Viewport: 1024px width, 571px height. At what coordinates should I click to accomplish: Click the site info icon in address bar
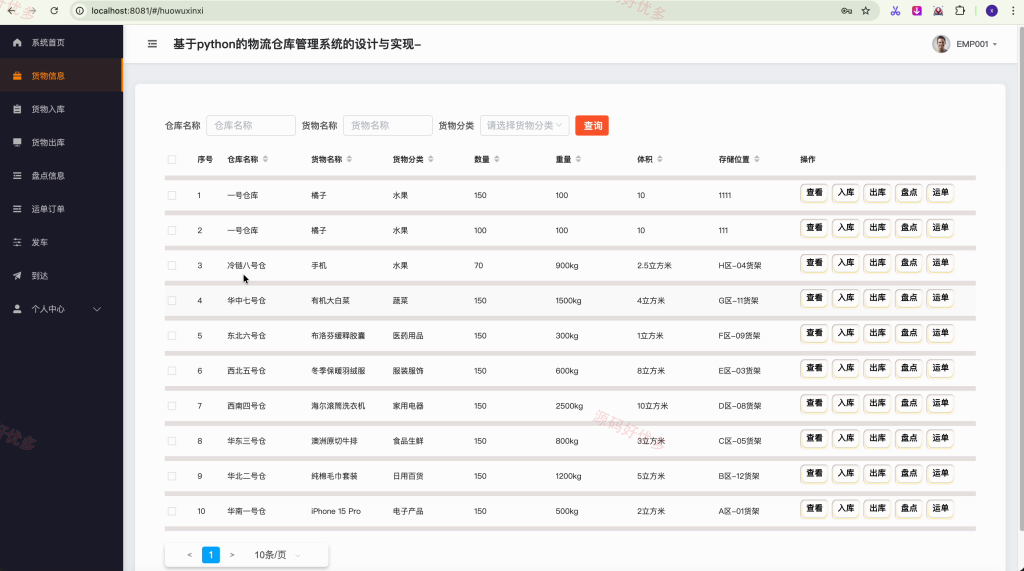click(x=80, y=10)
